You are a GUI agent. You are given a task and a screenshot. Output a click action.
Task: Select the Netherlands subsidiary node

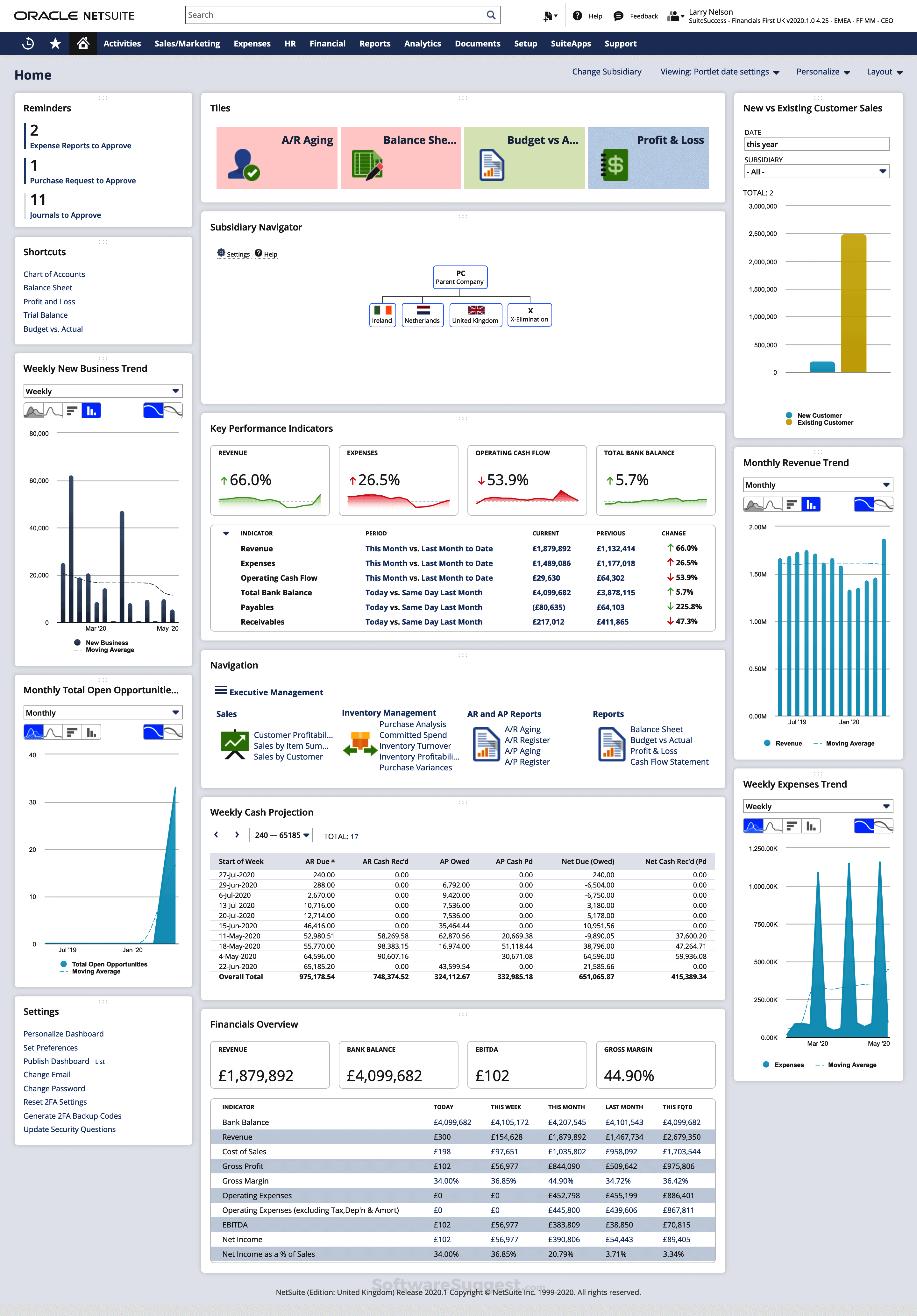423,315
